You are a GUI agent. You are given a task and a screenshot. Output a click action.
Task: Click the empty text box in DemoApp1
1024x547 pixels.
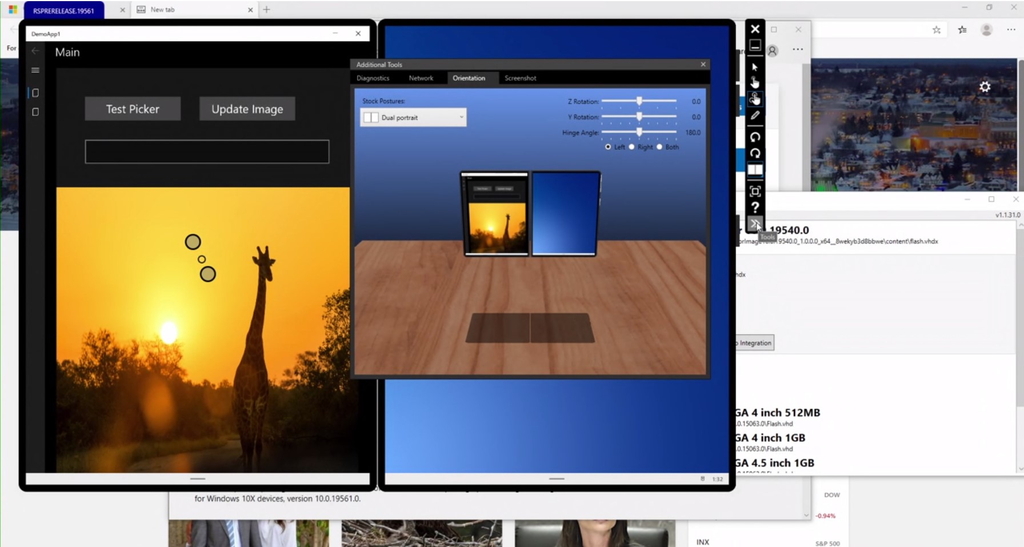point(207,151)
